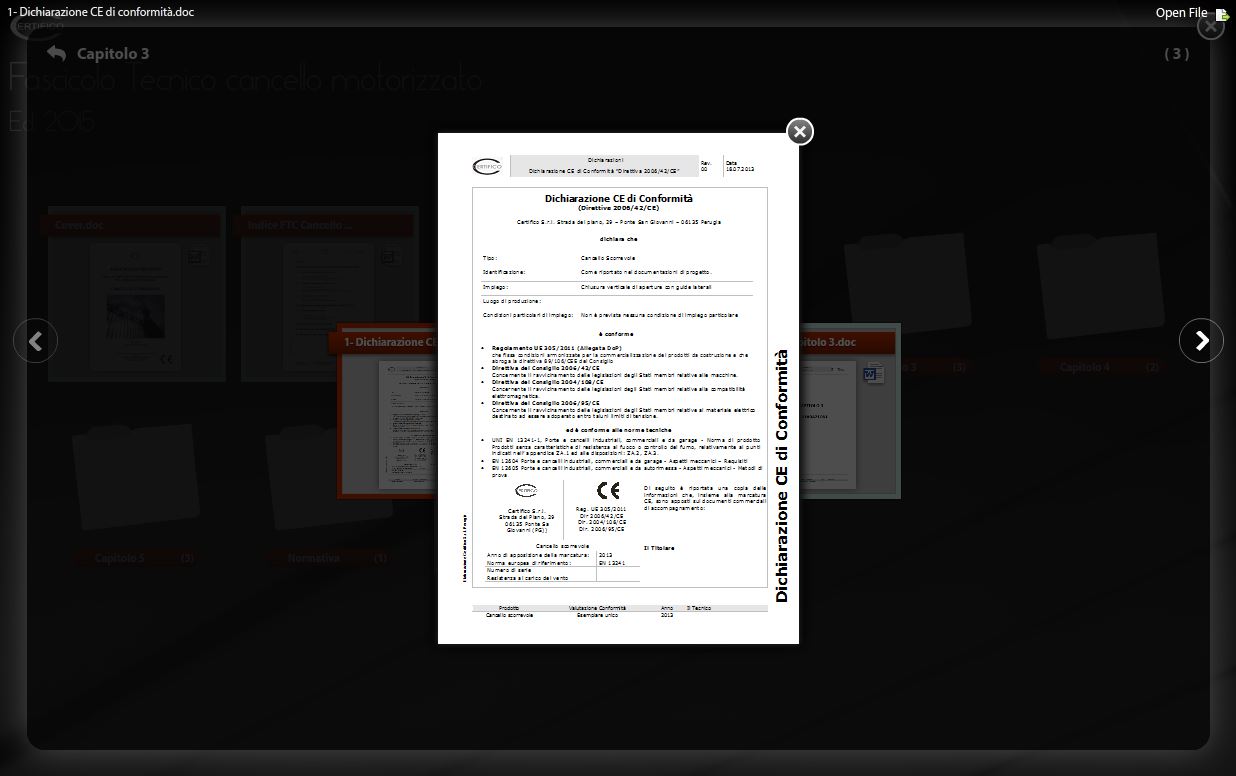Click the Capitolo 3 heading text
The width and height of the screenshot is (1236, 776).
pyautogui.click(x=113, y=54)
